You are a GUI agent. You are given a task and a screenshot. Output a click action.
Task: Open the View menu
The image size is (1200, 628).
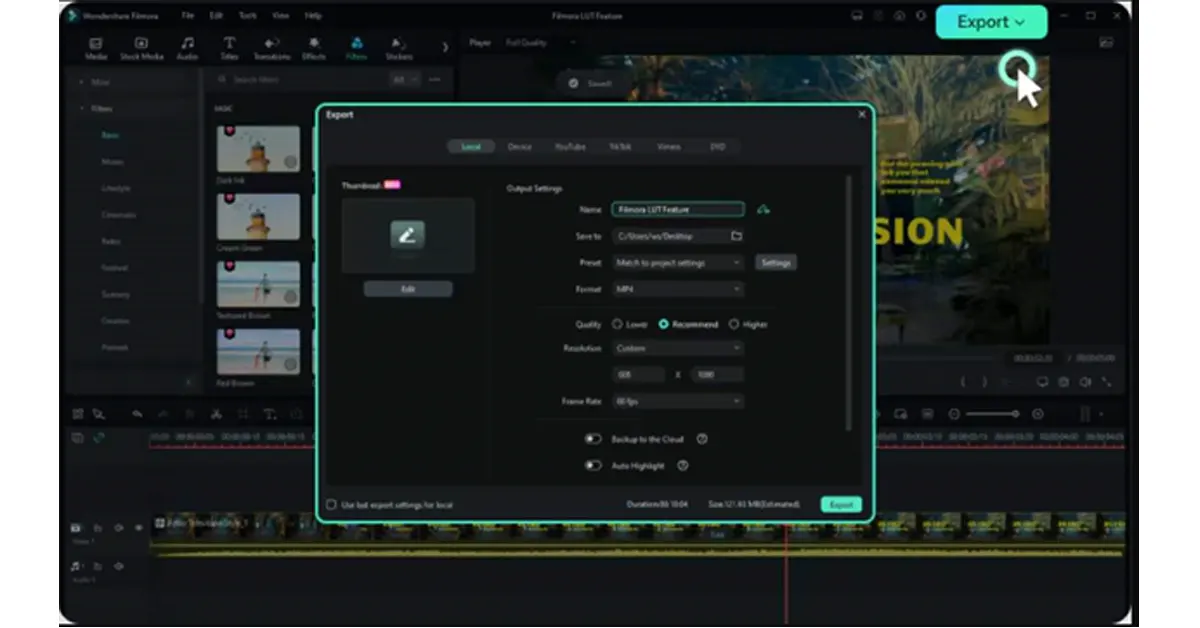pyautogui.click(x=281, y=16)
